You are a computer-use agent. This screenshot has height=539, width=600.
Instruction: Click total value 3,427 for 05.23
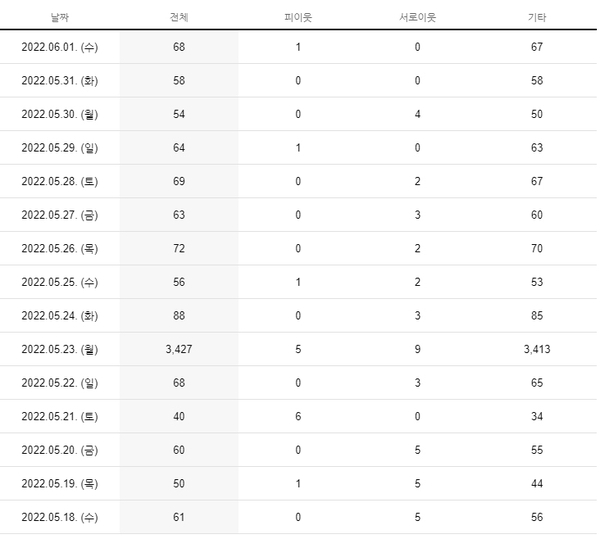tap(179, 349)
